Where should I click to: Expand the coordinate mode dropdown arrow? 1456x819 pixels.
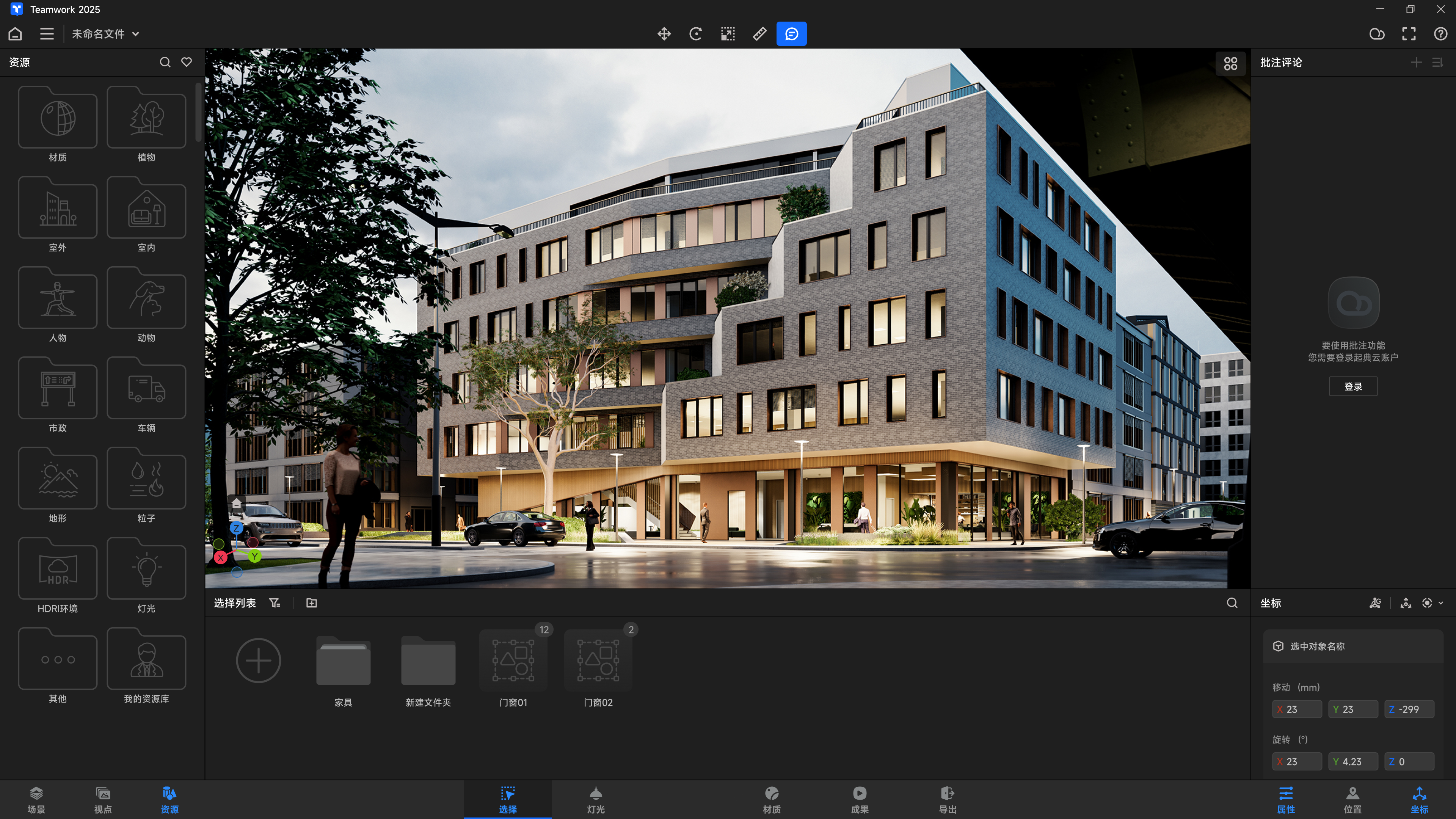(x=1441, y=603)
